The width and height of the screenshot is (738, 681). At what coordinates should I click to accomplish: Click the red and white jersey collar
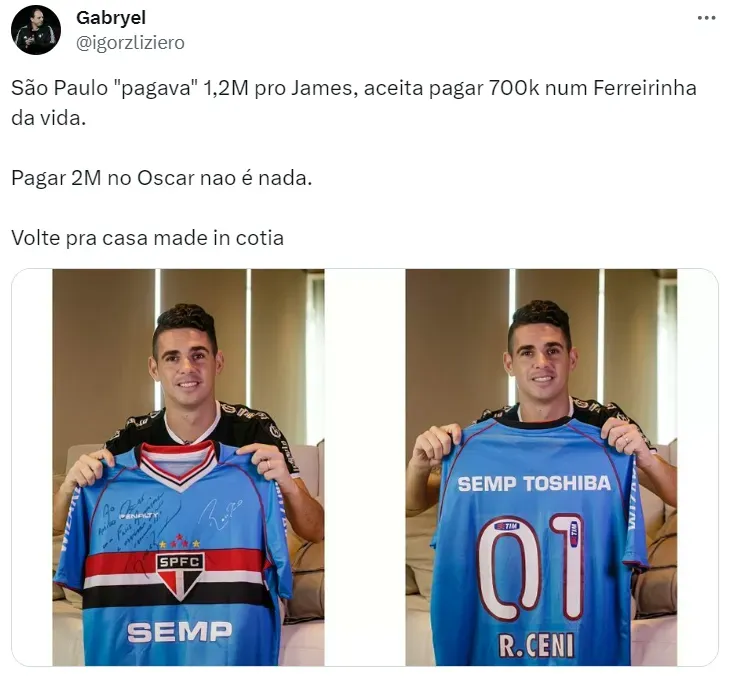(178, 463)
